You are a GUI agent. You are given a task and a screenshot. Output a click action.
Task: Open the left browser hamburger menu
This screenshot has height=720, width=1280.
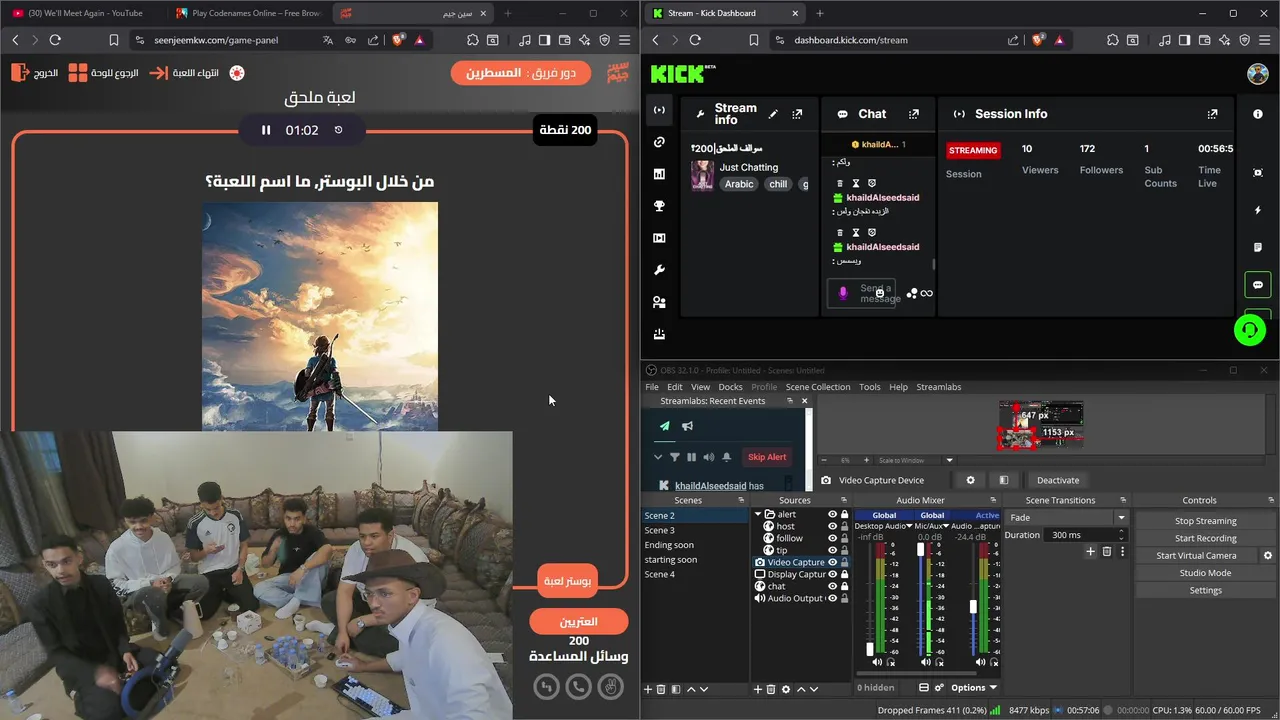625,40
